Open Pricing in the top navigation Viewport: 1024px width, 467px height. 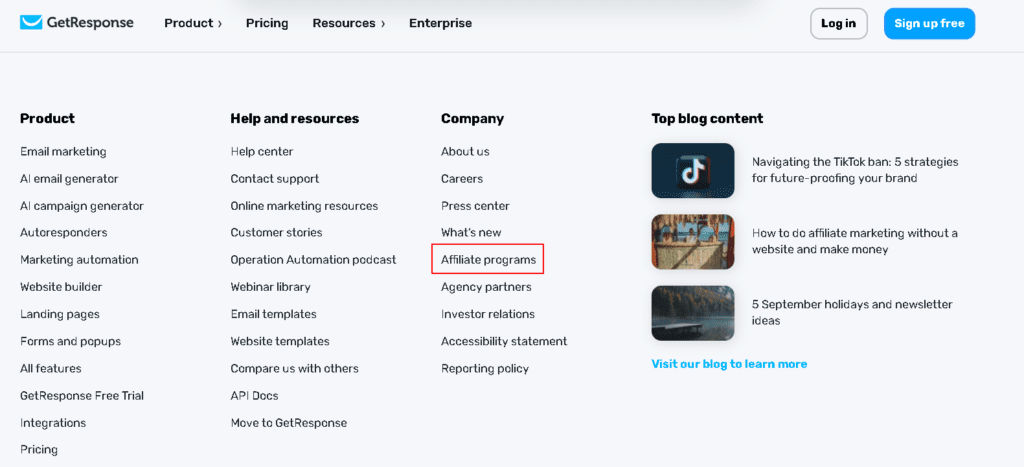pos(267,24)
